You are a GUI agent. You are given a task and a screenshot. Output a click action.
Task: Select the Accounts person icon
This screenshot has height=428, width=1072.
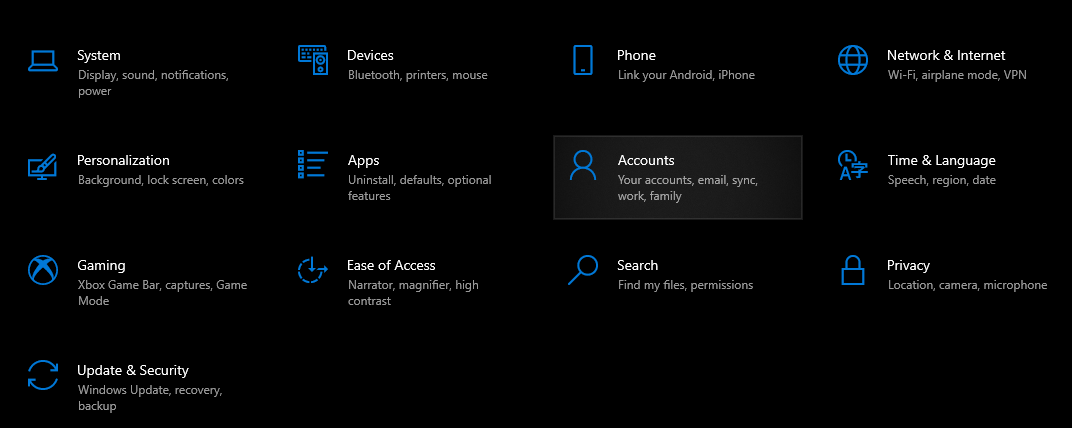tap(582, 165)
